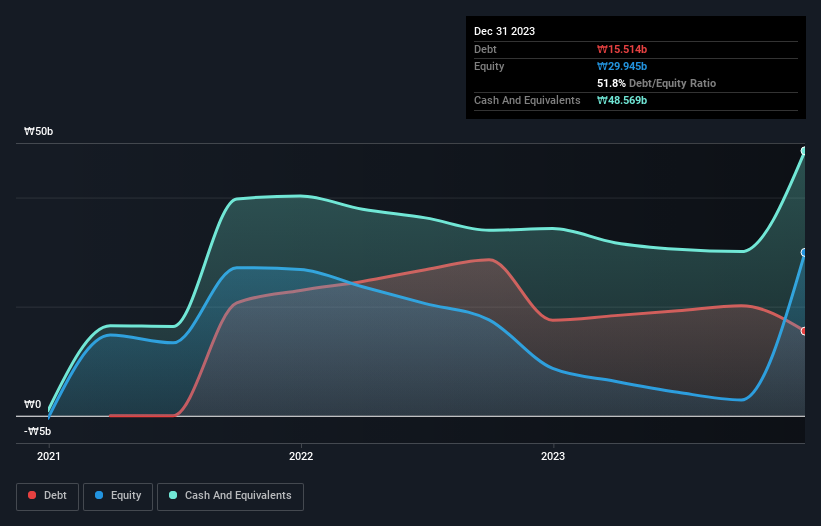821x526 pixels.
Task: Click the Dec 31 2023 tooltip date
Action: pos(504,31)
